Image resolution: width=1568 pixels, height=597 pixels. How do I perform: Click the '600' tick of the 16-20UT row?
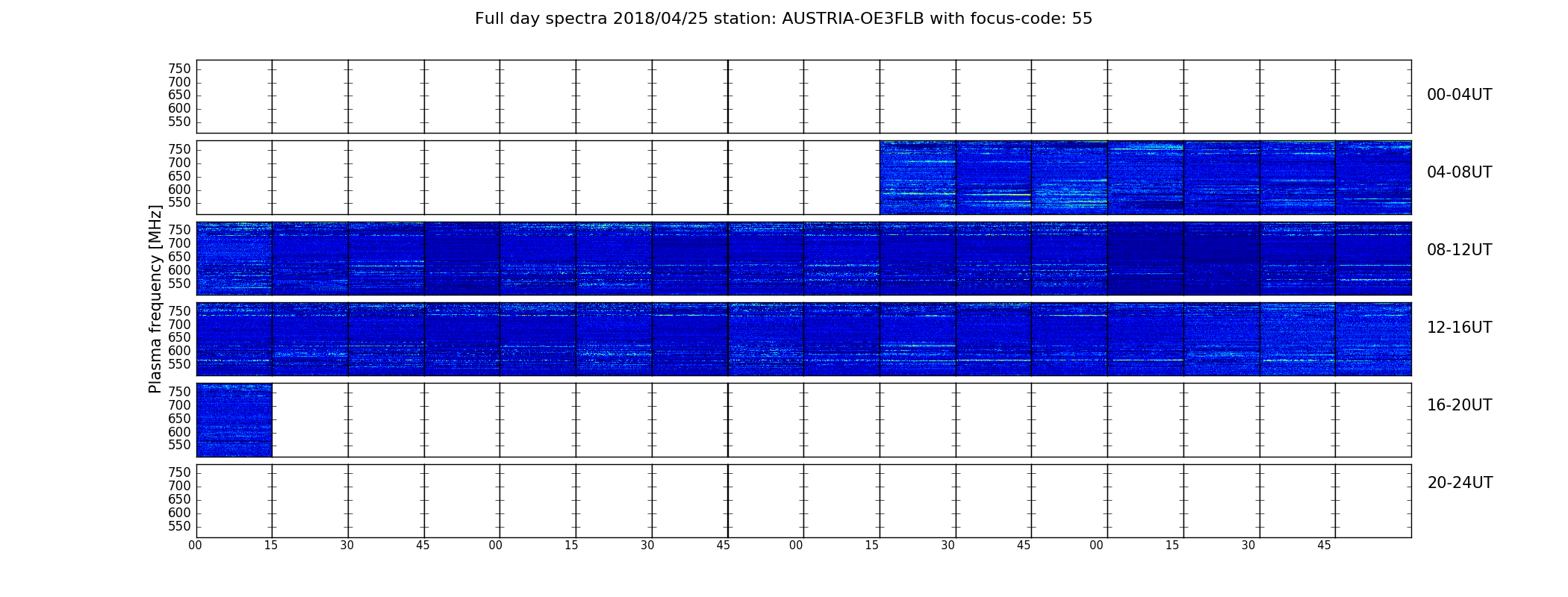(179, 432)
